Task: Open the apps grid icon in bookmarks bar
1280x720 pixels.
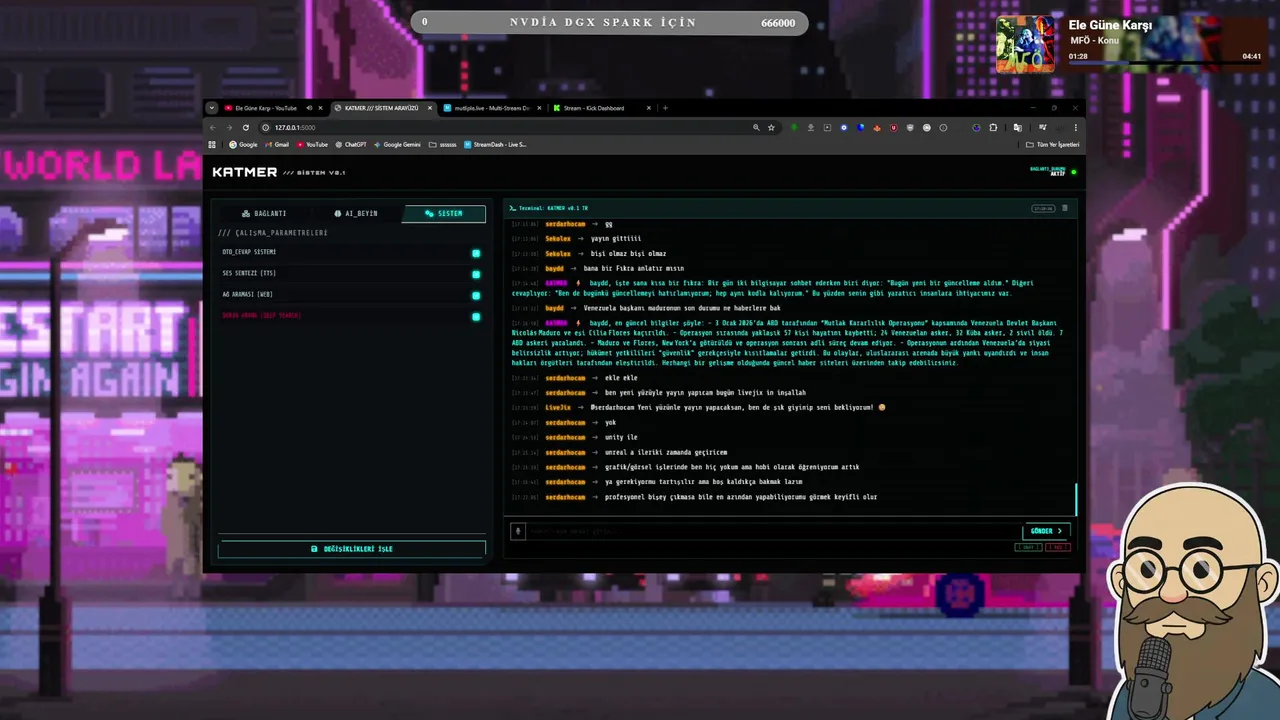Action: pos(212,145)
